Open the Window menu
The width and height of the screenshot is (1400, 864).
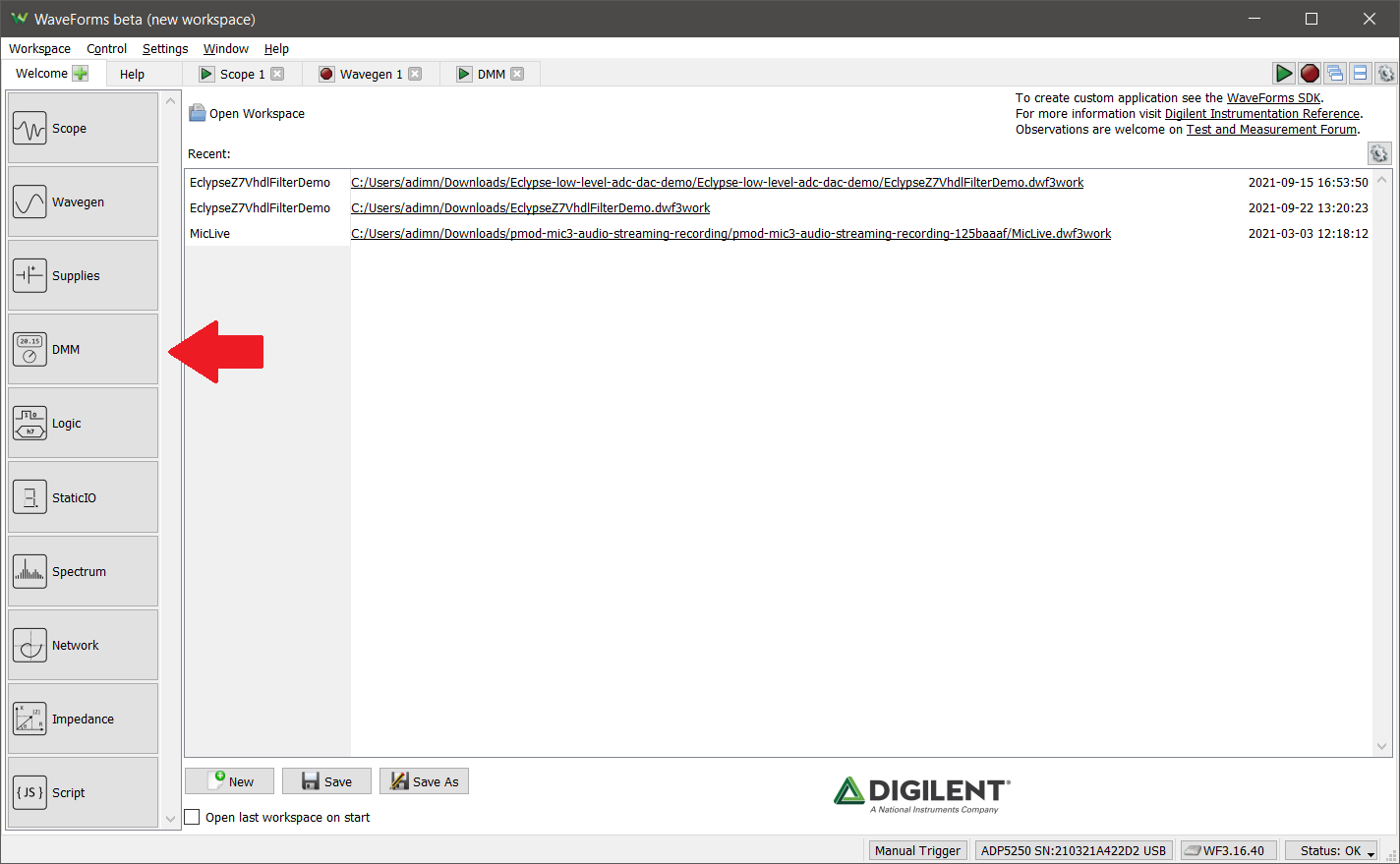(x=226, y=48)
